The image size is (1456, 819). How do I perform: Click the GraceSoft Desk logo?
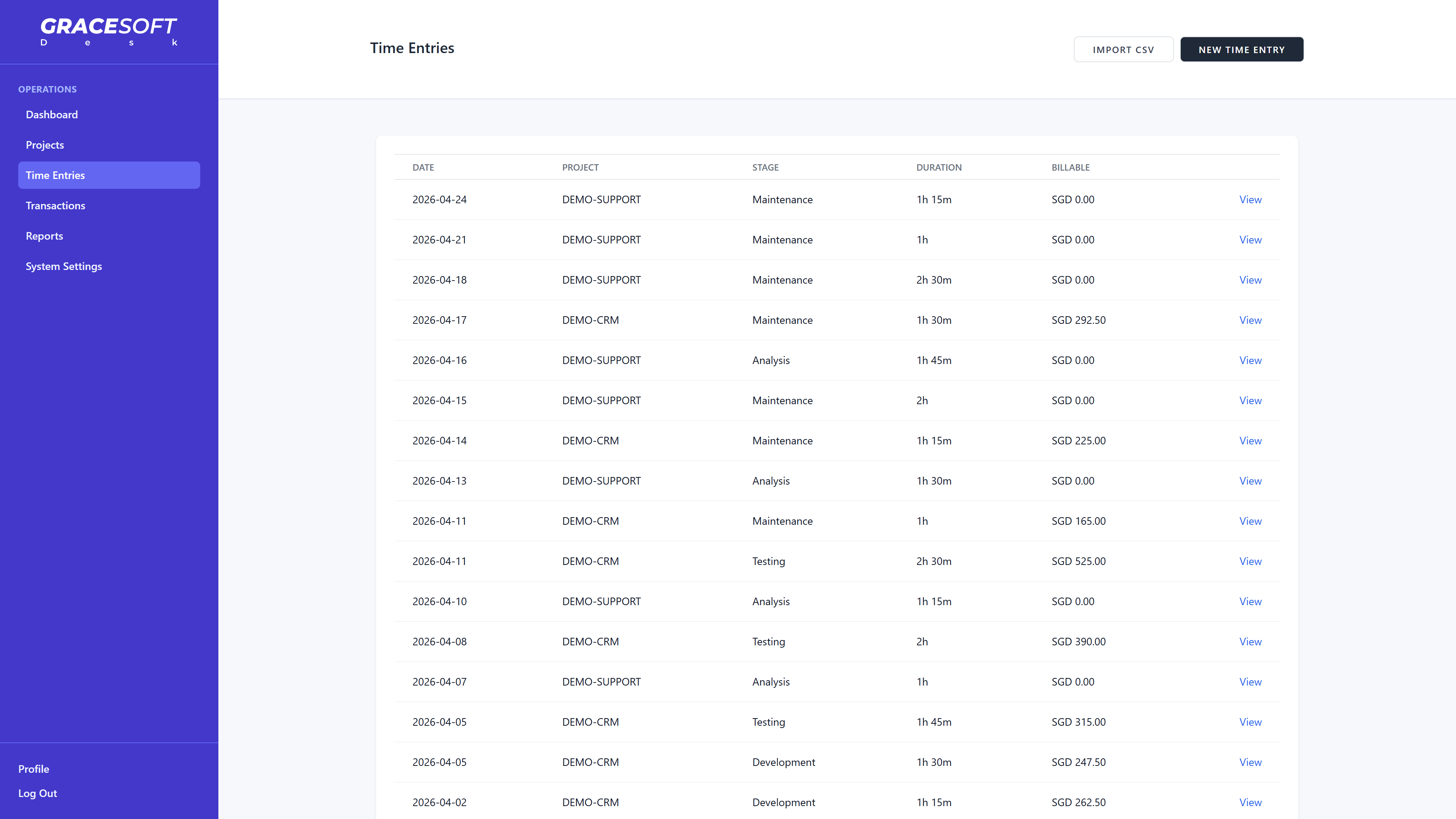click(x=109, y=31)
